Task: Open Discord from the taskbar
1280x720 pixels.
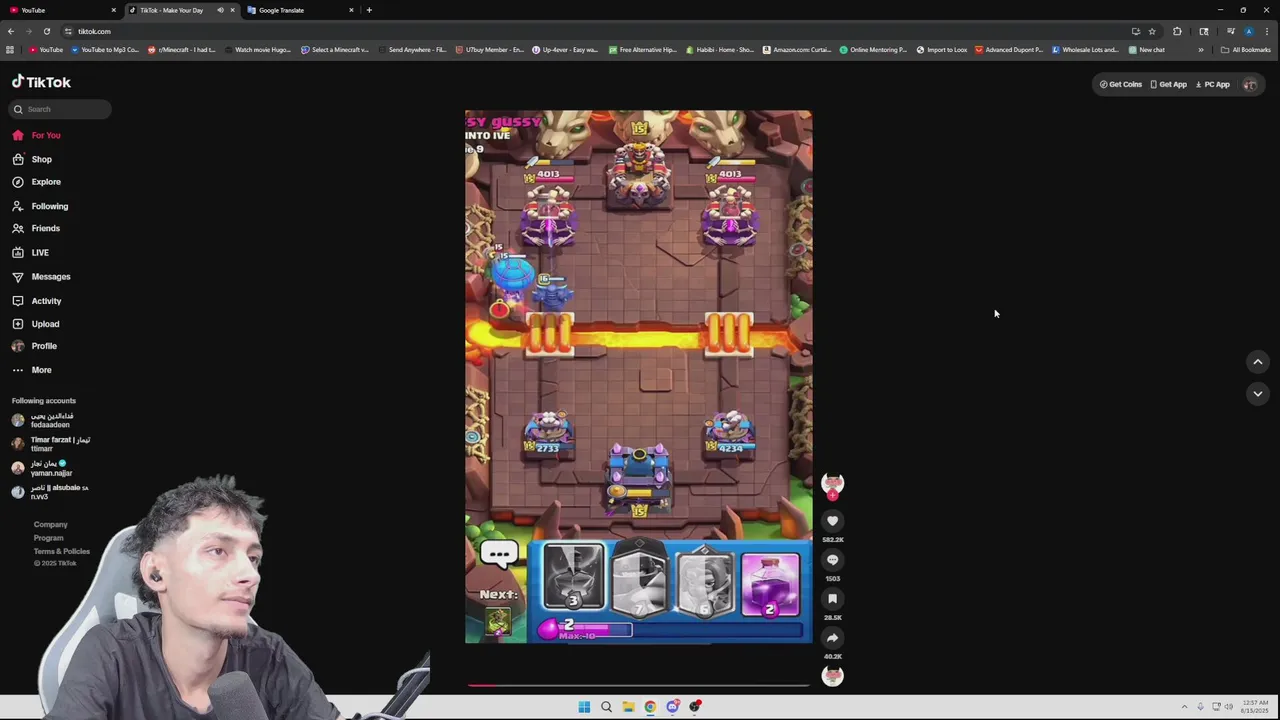Action: tap(672, 707)
